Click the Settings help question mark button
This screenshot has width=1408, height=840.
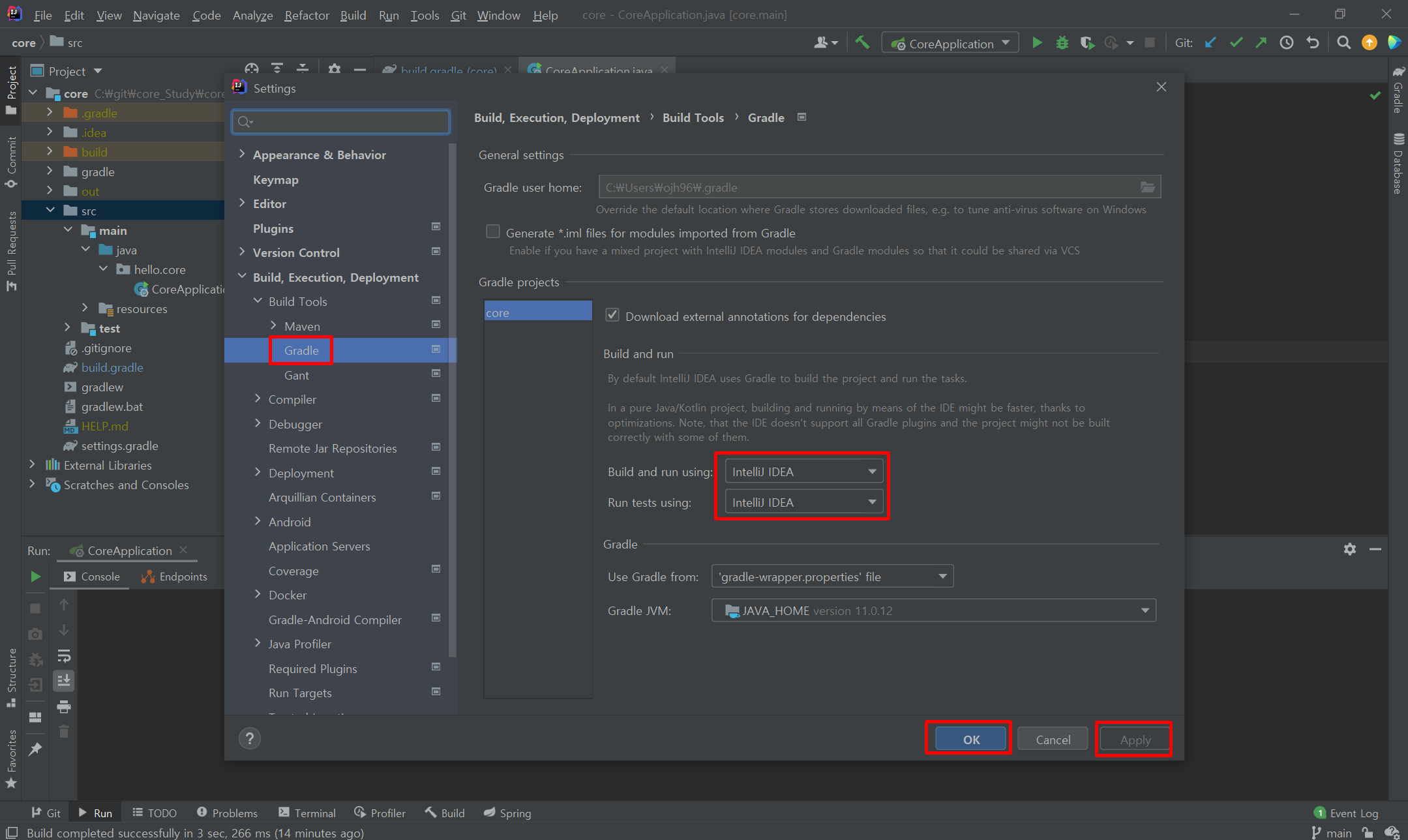coord(249,738)
